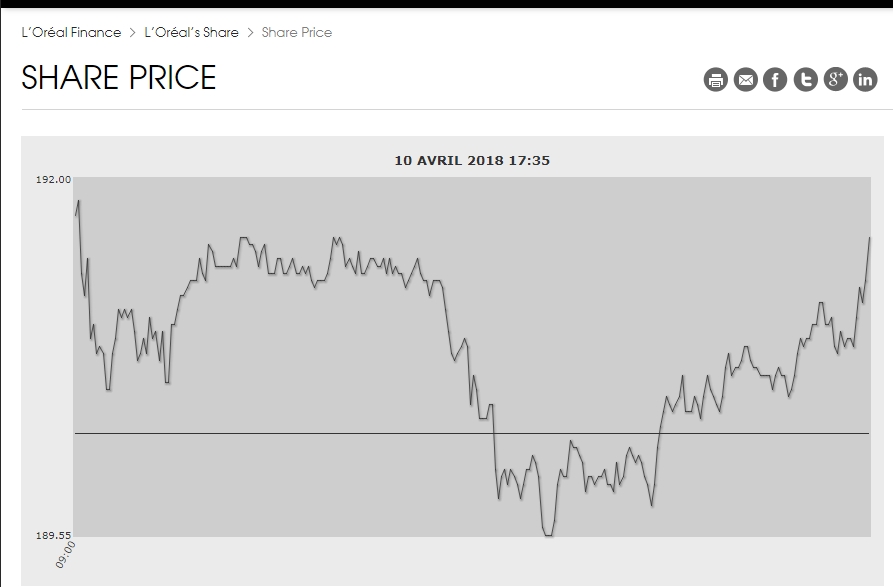Click the 189.55 y-axis label

(x=54, y=536)
